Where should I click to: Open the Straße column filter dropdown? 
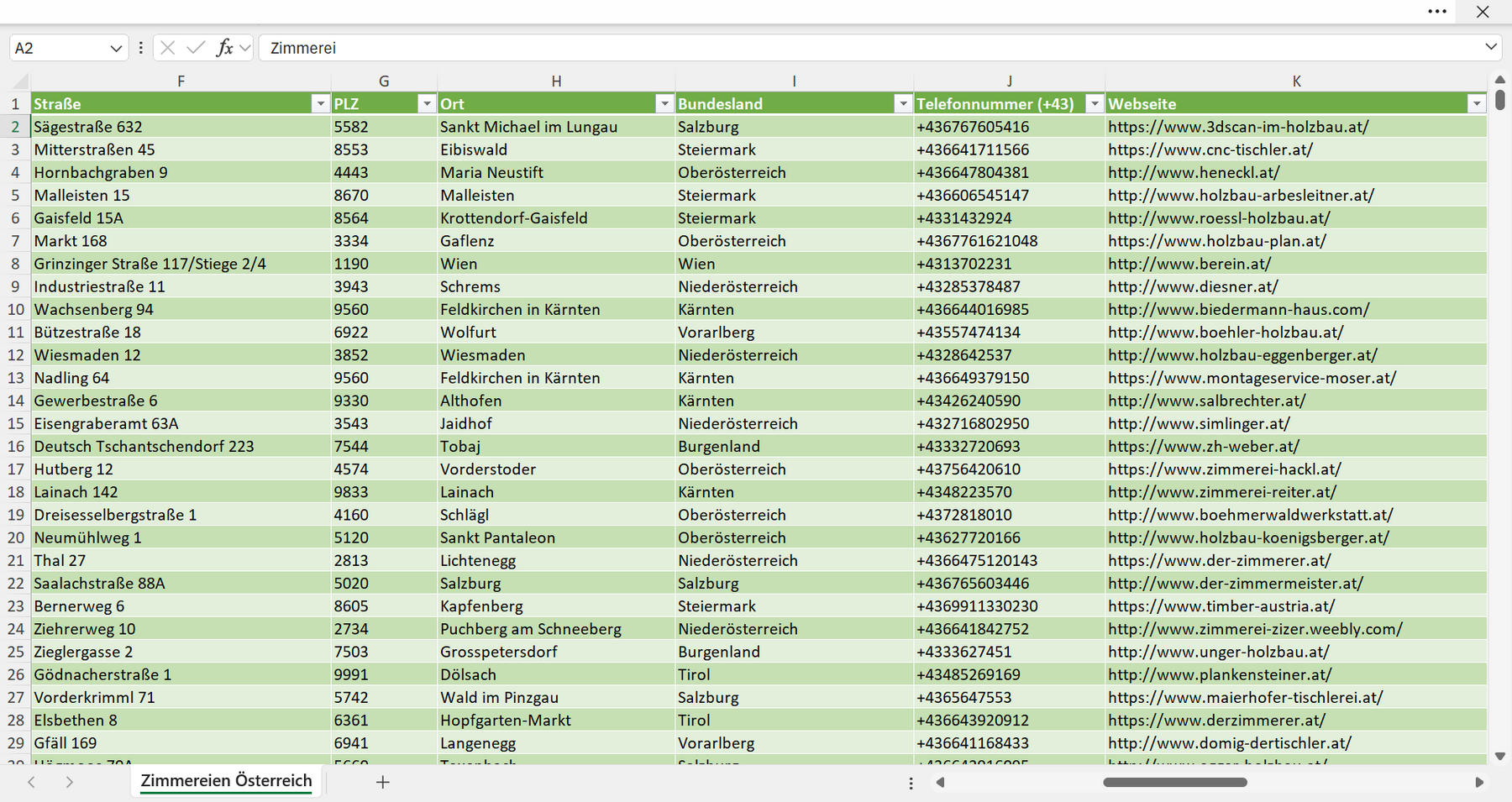click(320, 103)
